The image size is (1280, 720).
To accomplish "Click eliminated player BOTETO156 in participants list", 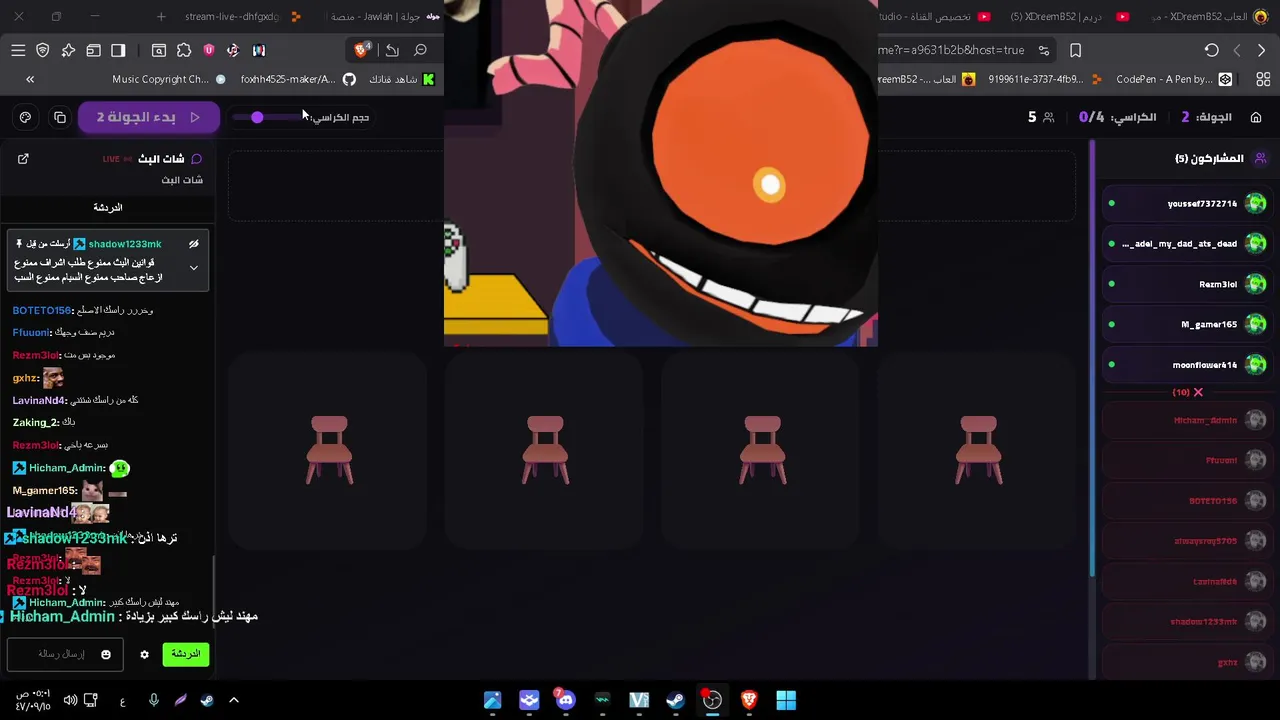I will coord(1186,501).
